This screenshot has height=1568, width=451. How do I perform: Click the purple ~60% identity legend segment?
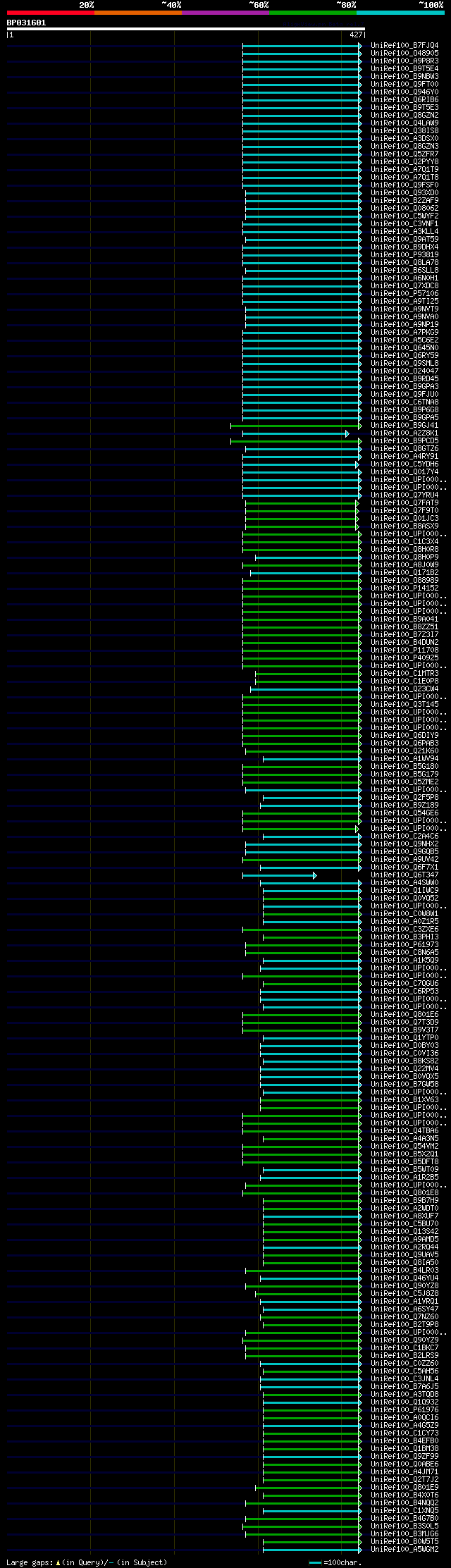coord(225,13)
